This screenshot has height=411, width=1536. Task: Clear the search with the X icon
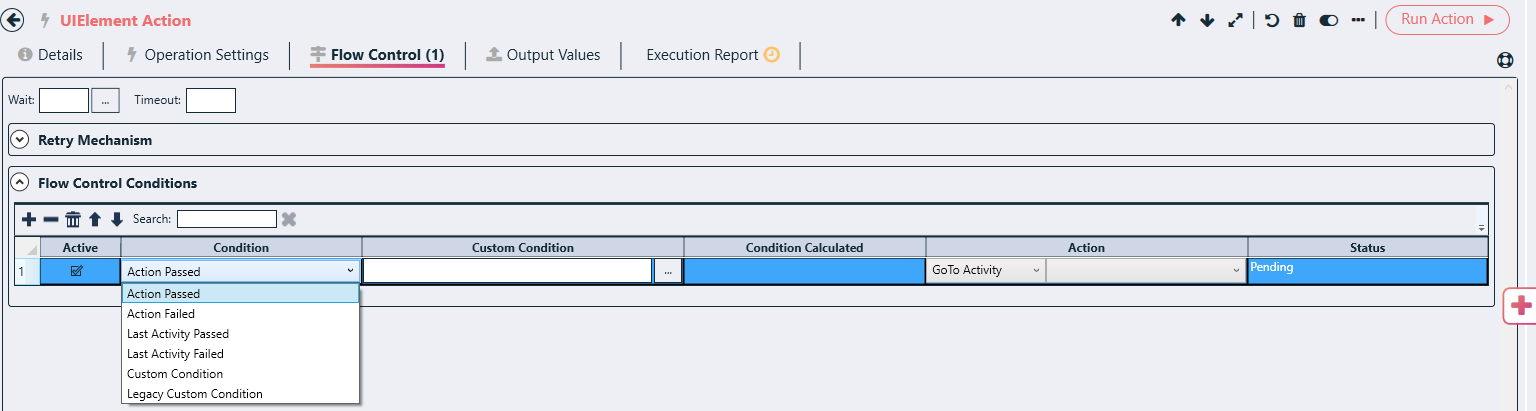coord(289,219)
